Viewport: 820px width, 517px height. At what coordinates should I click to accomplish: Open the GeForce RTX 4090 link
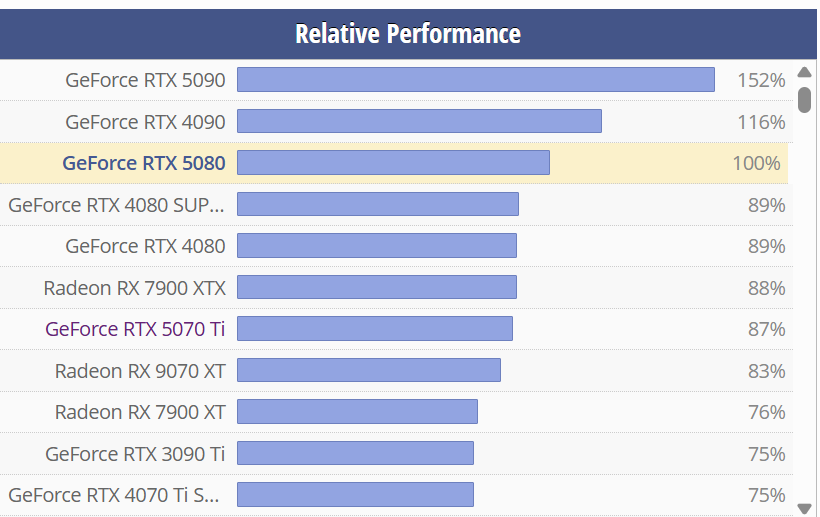[x=146, y=122]
